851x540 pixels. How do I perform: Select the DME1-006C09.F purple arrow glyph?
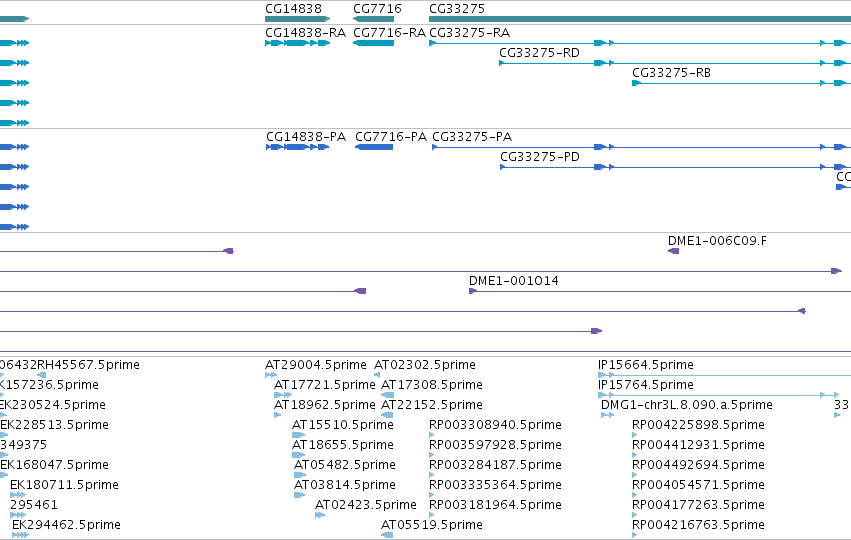(674, 251)
